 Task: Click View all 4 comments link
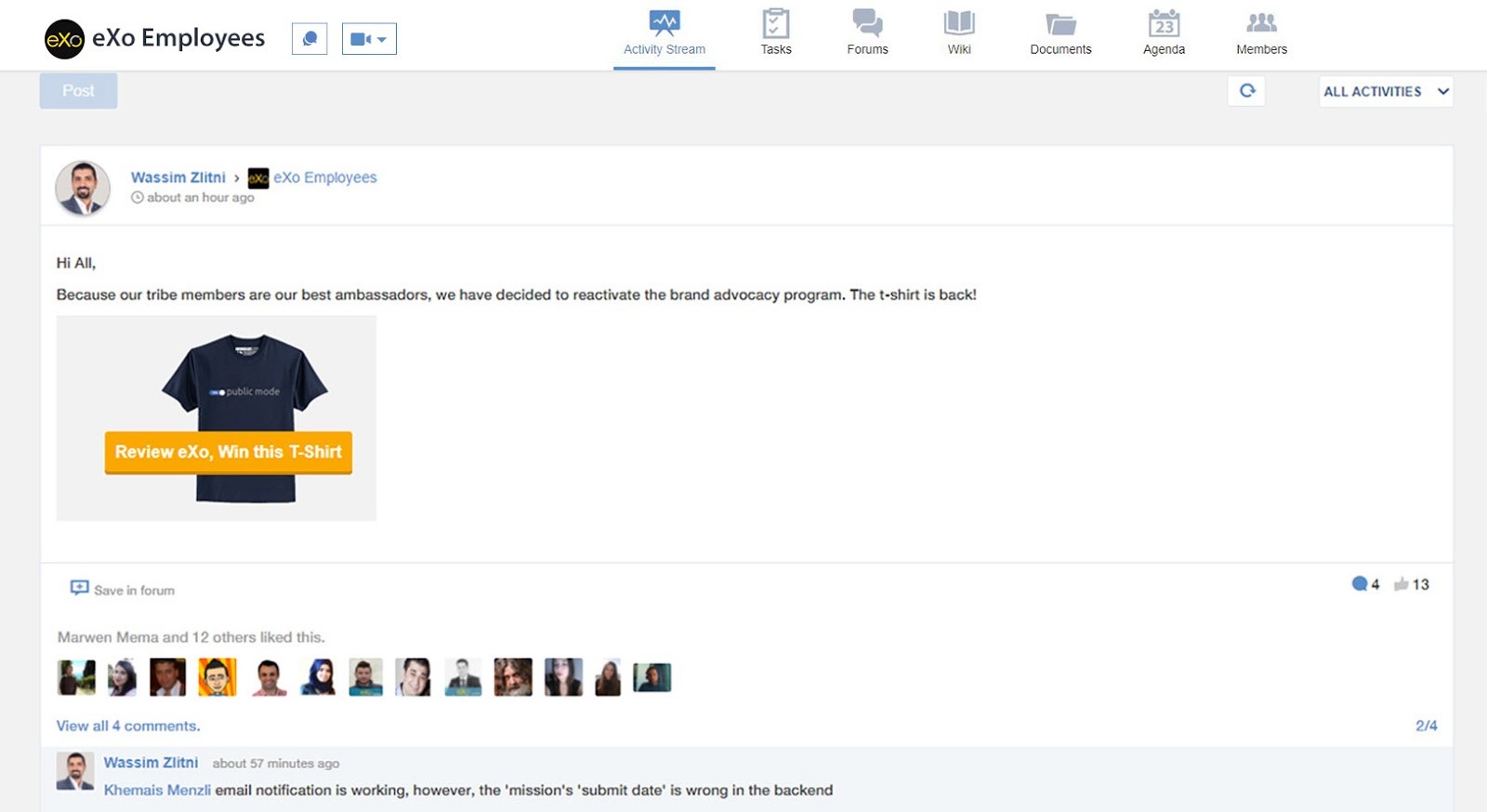coord(128,726)
